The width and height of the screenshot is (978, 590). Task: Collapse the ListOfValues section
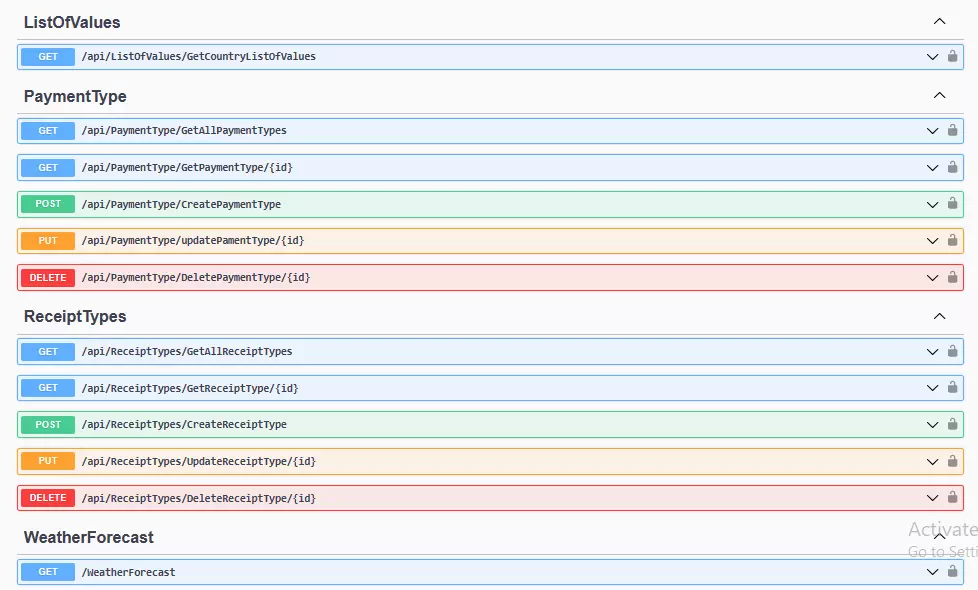click(x=938, y=21)
